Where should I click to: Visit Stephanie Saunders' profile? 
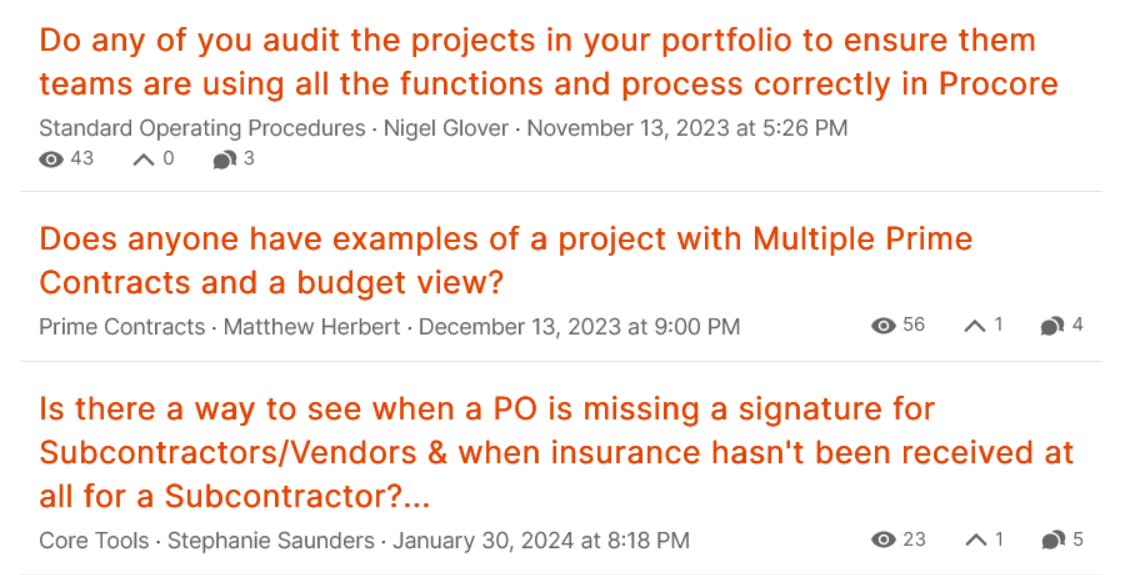(271, 541)
